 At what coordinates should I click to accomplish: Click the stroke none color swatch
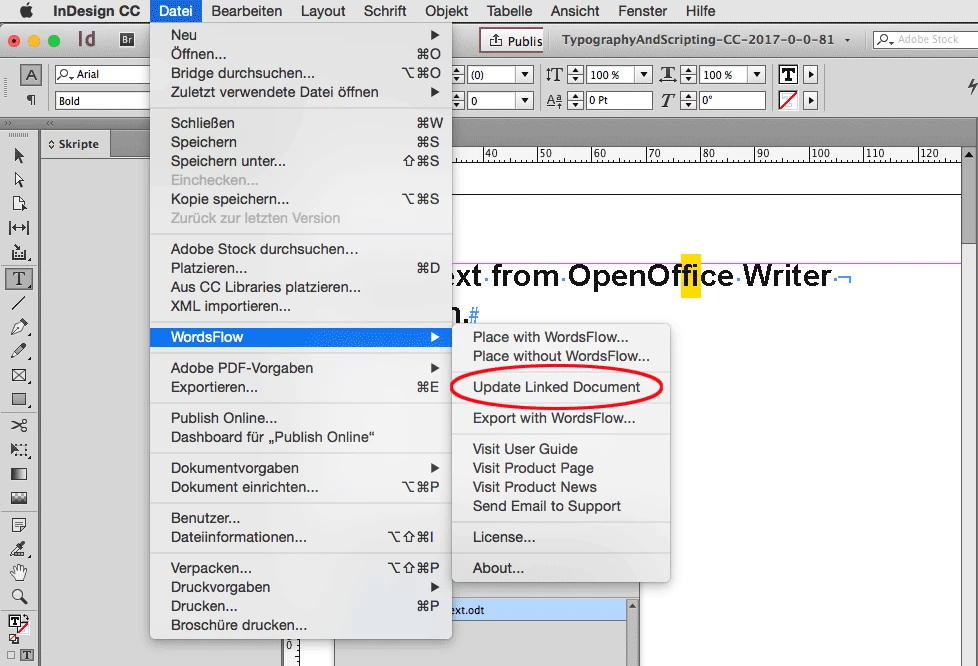tap(788, 100)
